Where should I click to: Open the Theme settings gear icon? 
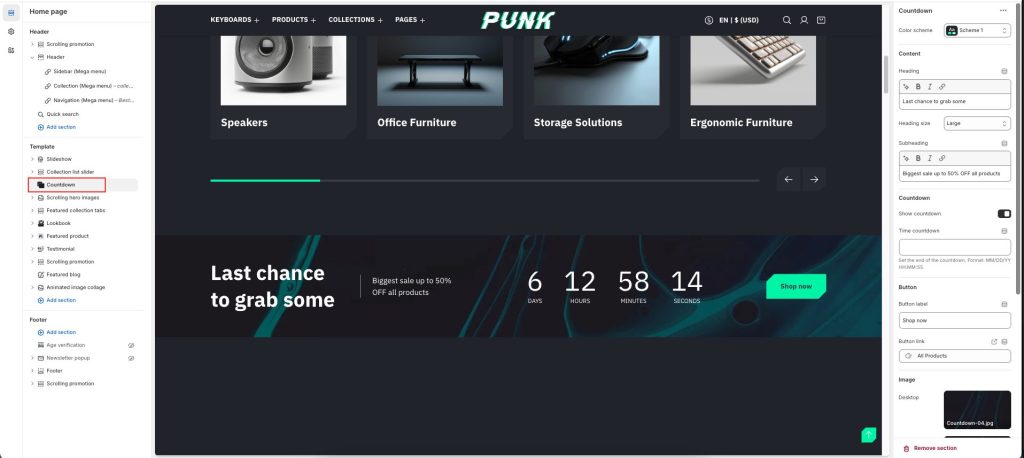(x=11, y=31)
